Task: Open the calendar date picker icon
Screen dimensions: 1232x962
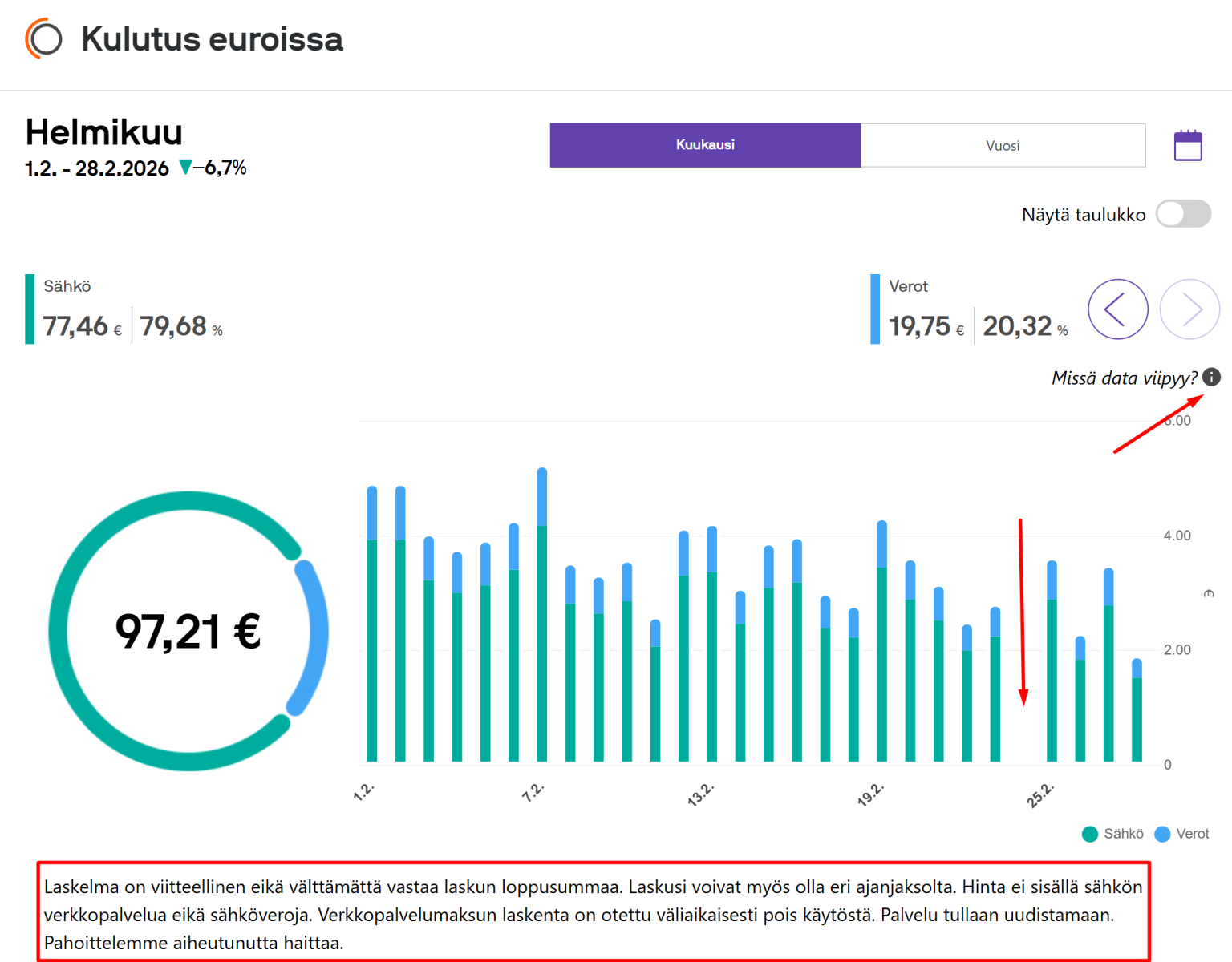Action: [x=1188, y=146]
